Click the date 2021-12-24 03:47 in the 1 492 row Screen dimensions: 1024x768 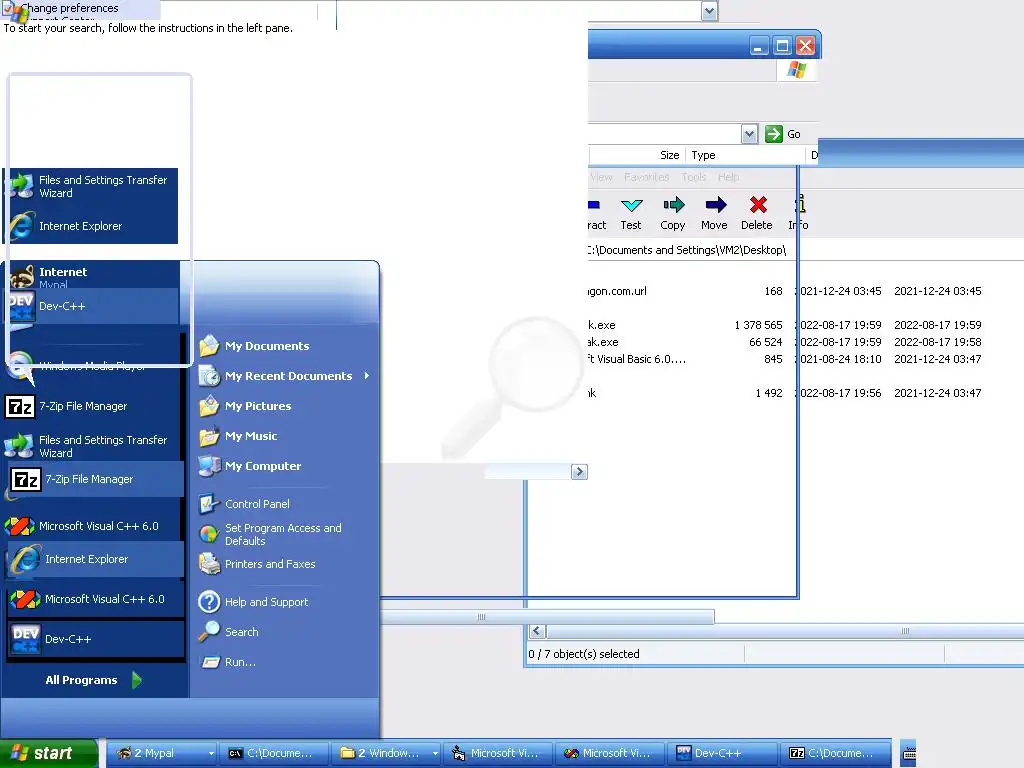tap(937, 393)
